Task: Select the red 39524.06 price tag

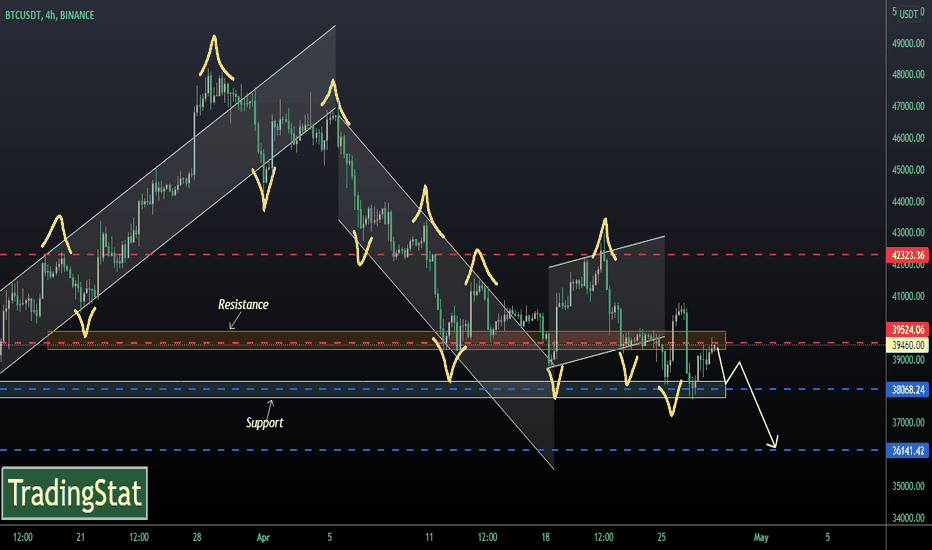Action: 908,329
